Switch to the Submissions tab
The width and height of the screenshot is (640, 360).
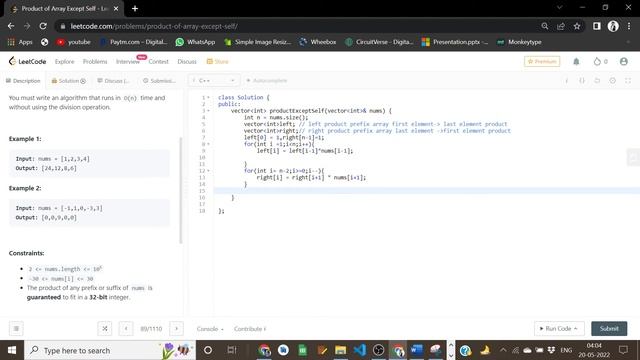click(x=160, y=81)
